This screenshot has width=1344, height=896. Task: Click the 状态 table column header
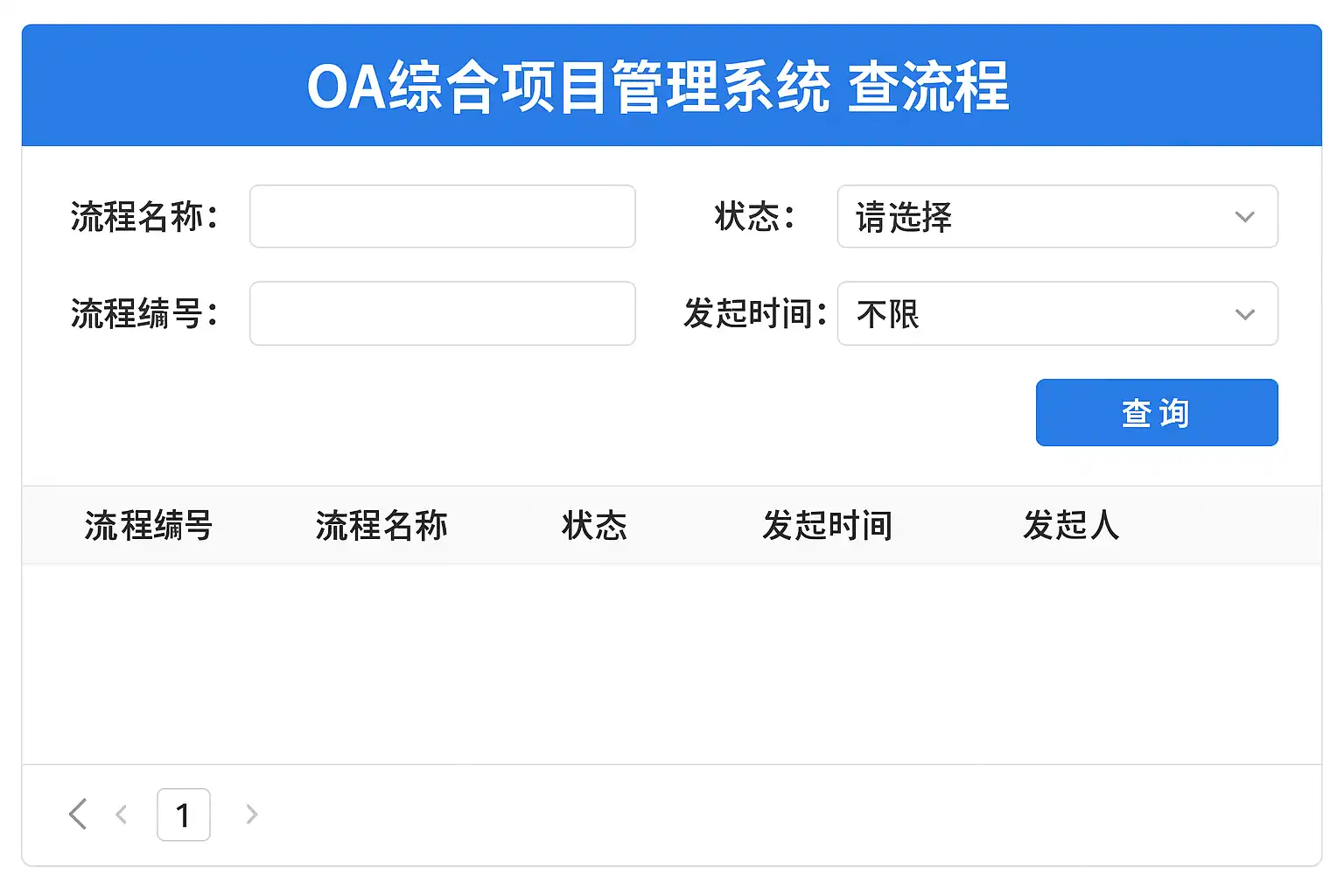pyautogui.click(x=594, y=526)
